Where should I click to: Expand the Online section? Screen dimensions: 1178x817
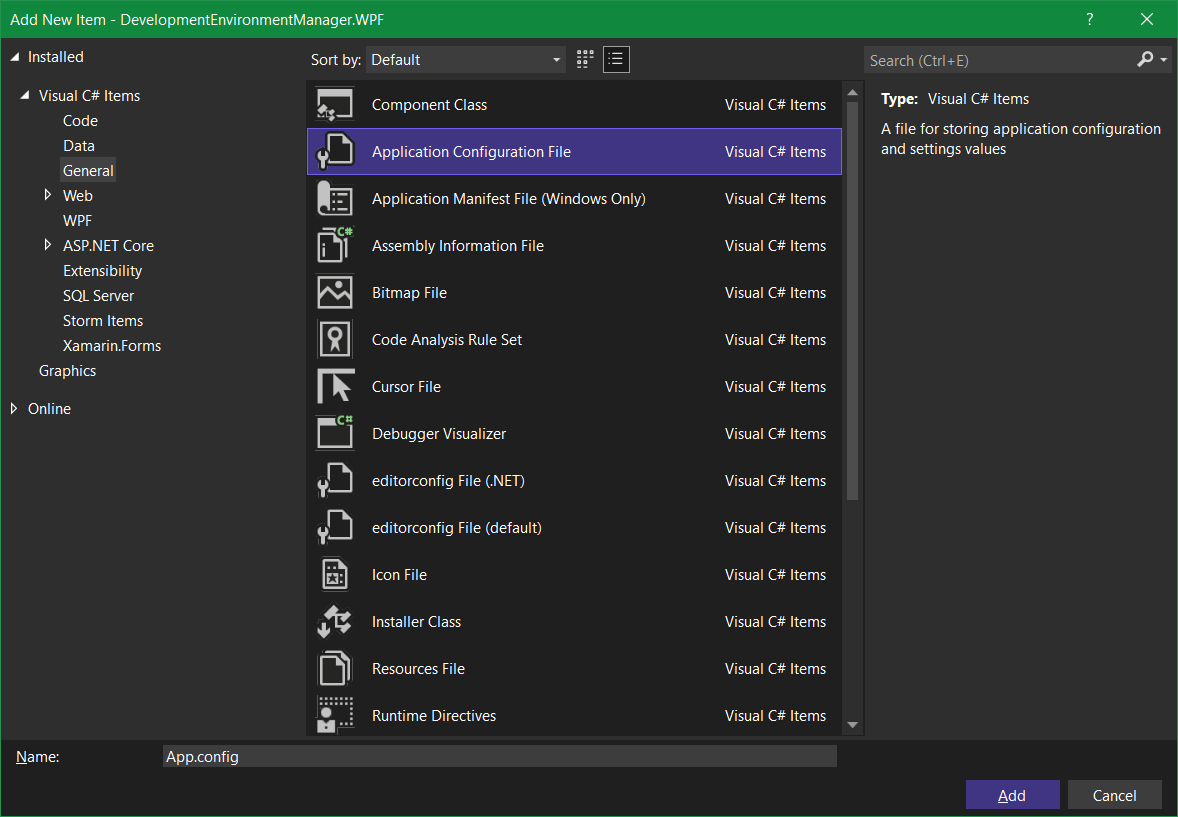pyautogui.click(x=13, y=408)
